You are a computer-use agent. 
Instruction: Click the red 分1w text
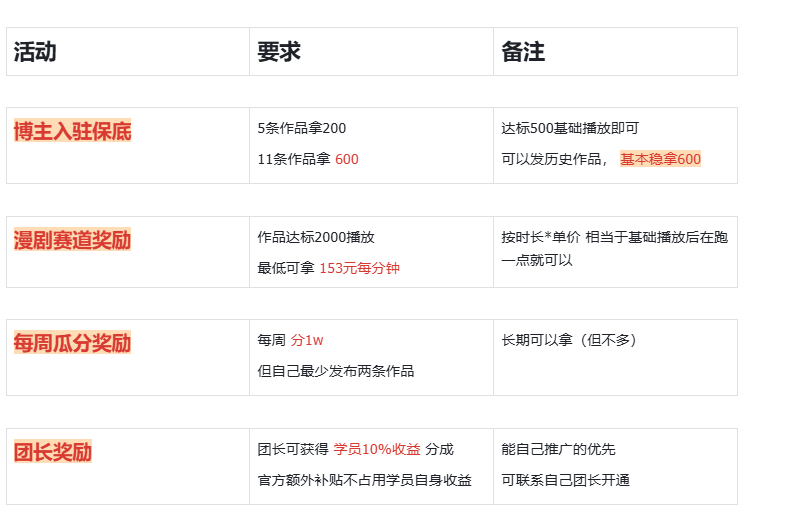pos(307,340)
